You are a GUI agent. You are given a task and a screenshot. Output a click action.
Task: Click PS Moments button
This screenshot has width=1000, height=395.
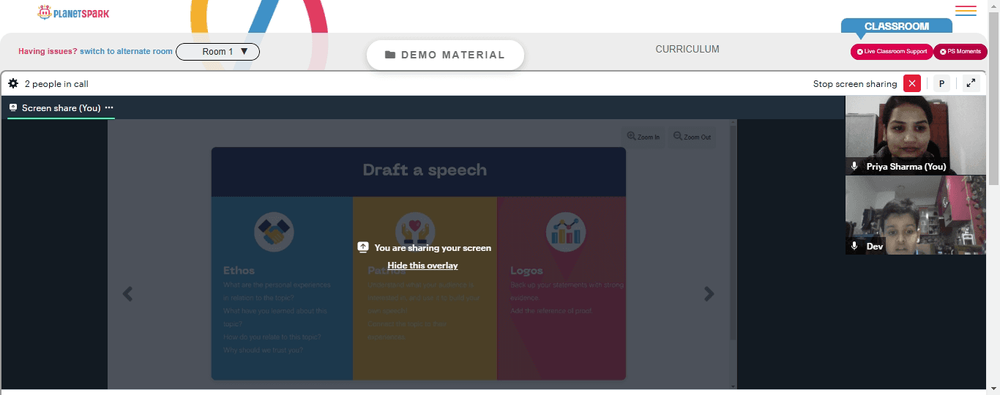pyautogui.click(x=960, y=52)
